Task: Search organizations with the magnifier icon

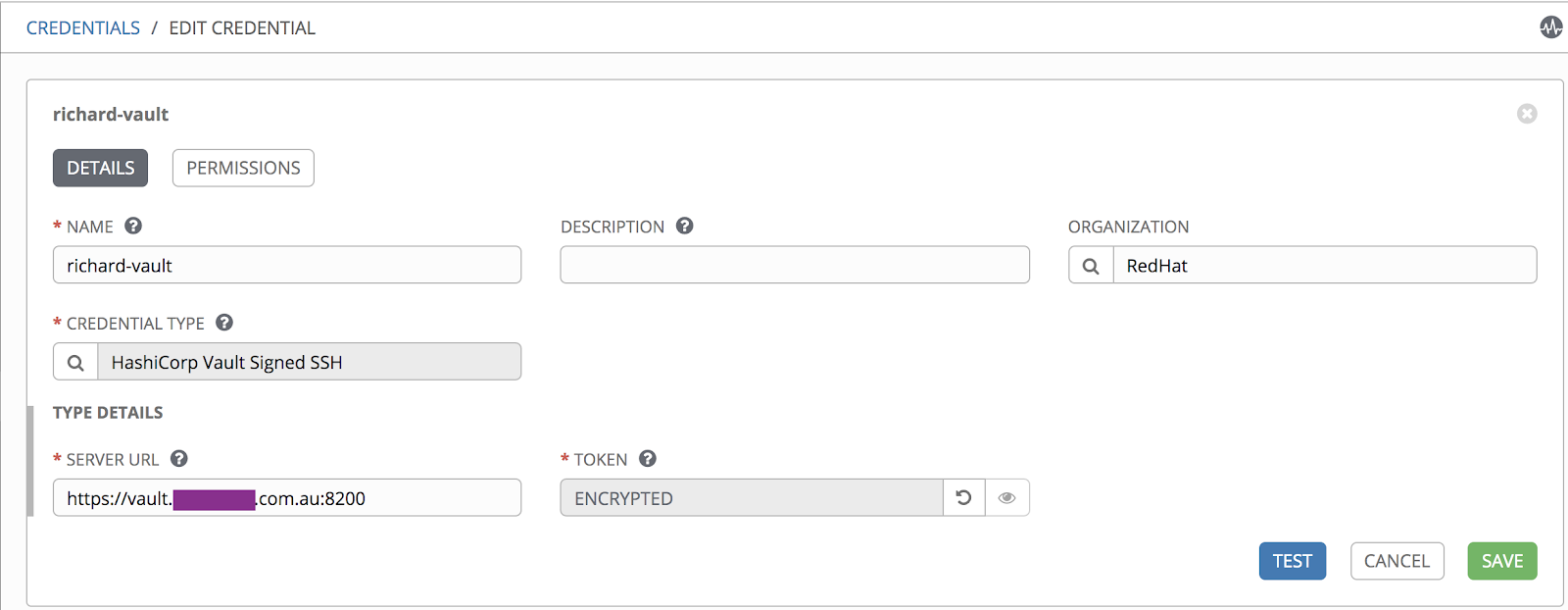Action: pos(1091,266)
